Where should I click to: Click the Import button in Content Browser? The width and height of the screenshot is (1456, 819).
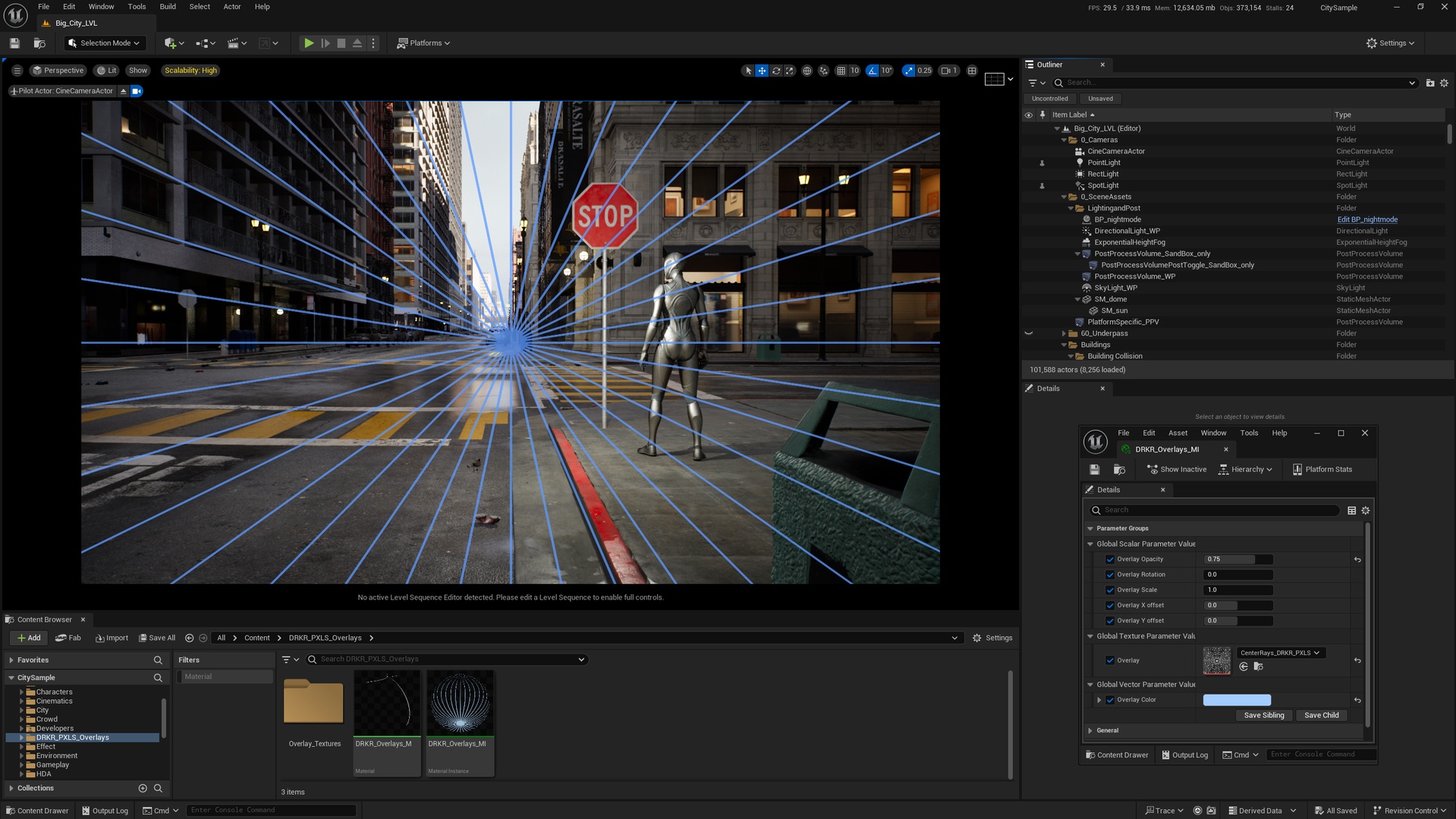click(x=112, y=638)
